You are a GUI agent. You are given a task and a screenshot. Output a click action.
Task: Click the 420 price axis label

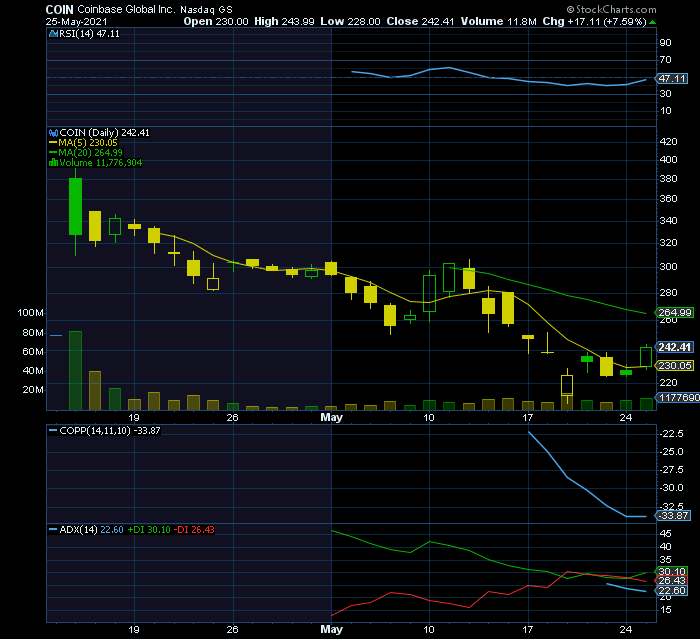(x=668, y=142)
